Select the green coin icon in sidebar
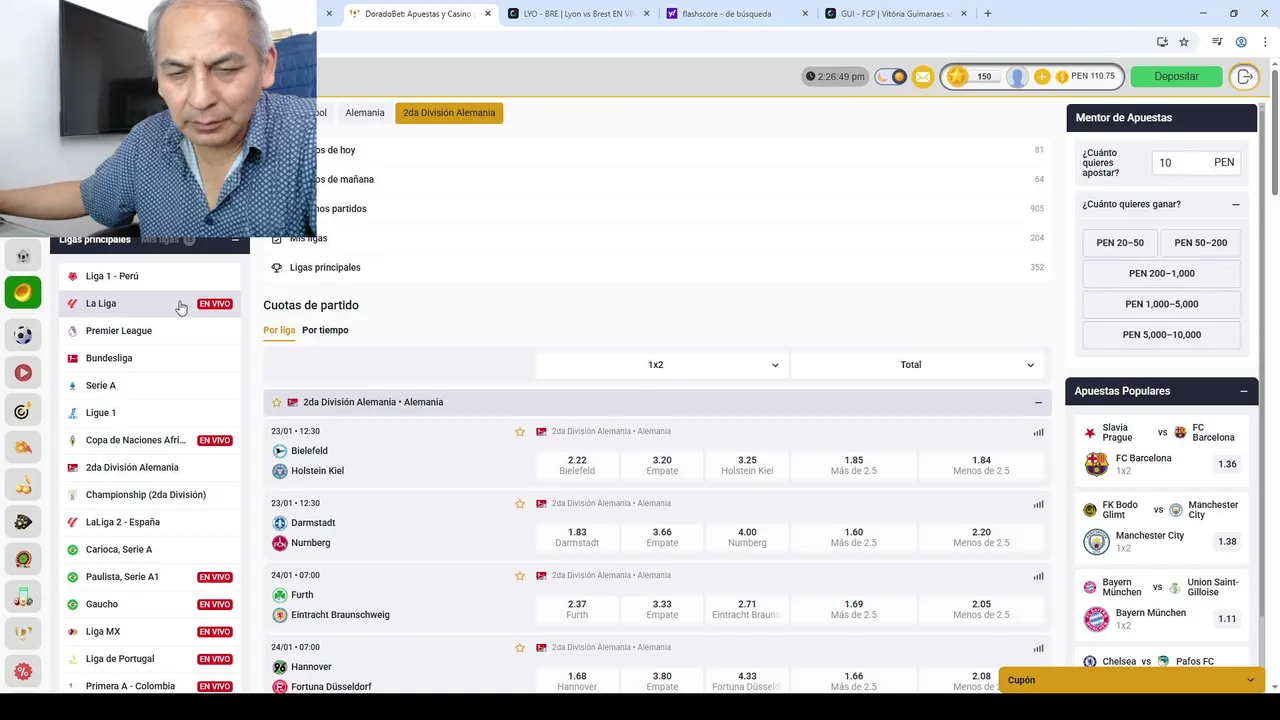Image resolution: width=1280 pixels, height=720 pixels. 23,293
